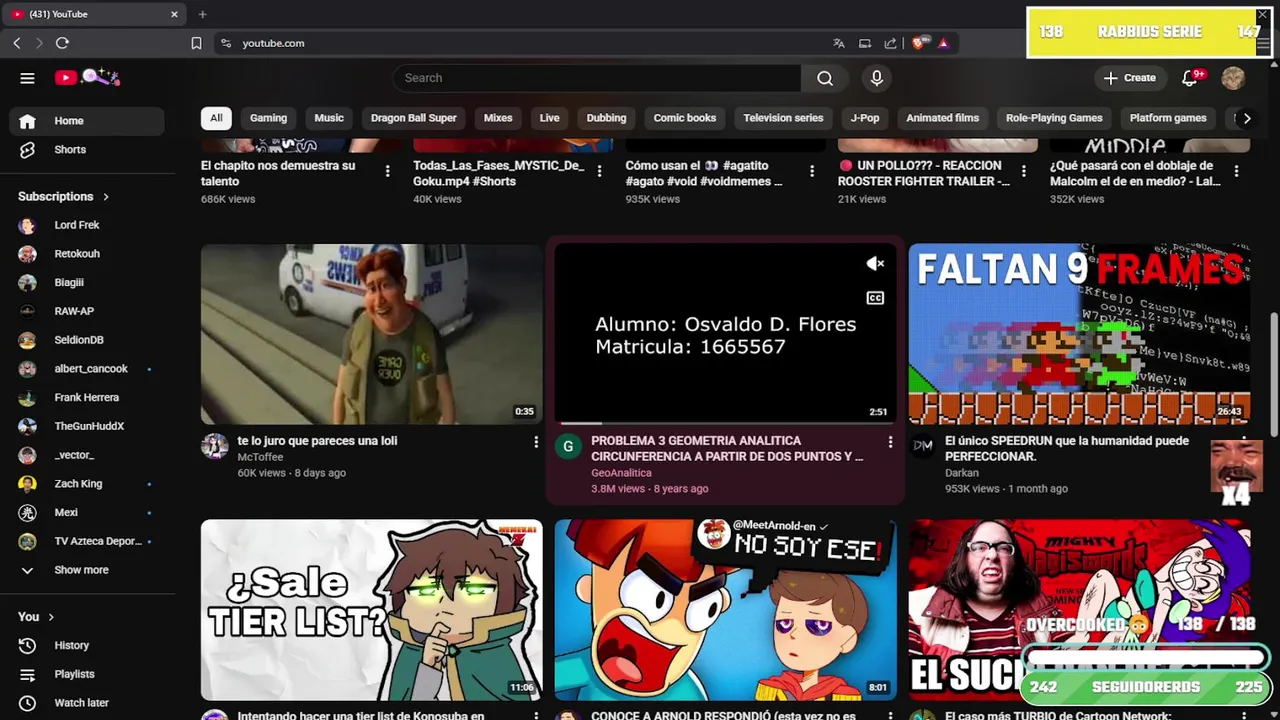Reload the page
Viewport: 1280px width, 720px height.
62,43
